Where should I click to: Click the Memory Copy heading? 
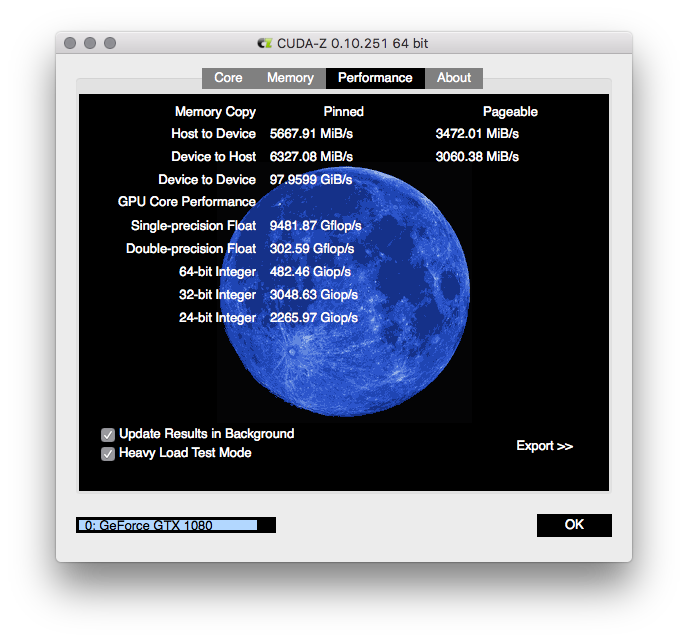(215, 112)
